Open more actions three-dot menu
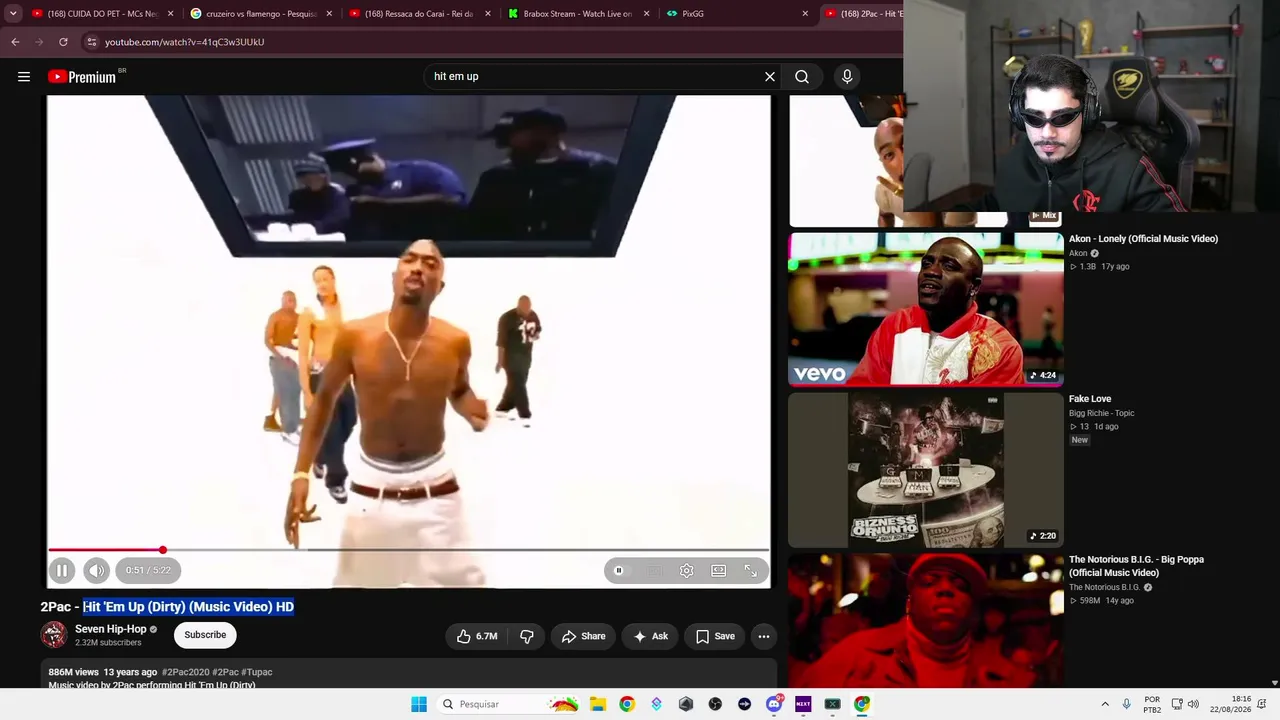1280x720 pixels. [764, 636]
